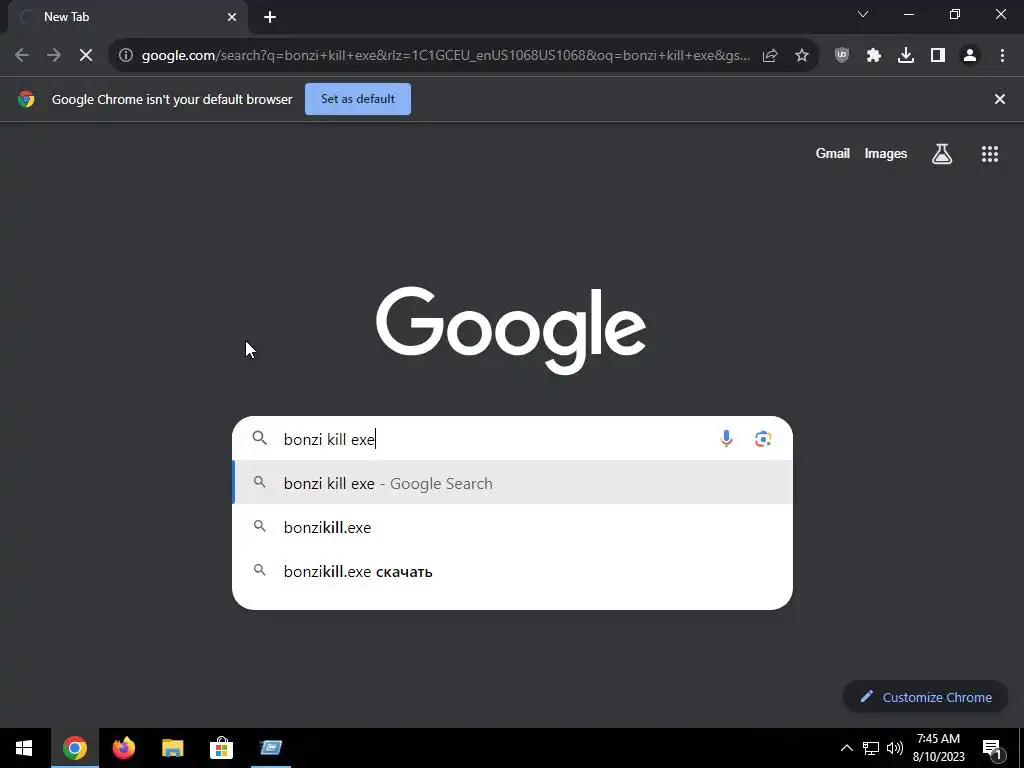Open the Extensions puzzle icon
Screen dimensions: 1024x768
pyautogui.click(x=874, y=56)
